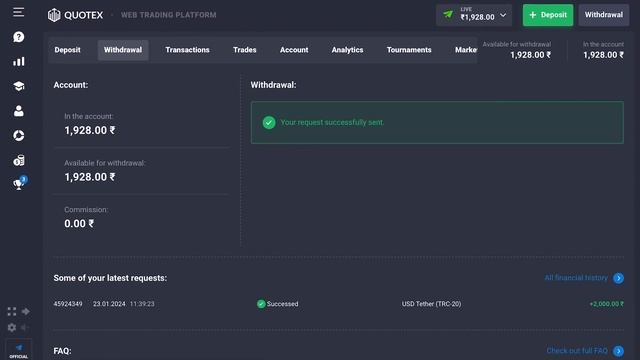Click the arrow next to All financial history
The image size is (640, 360).
click(x=618, y=278)
